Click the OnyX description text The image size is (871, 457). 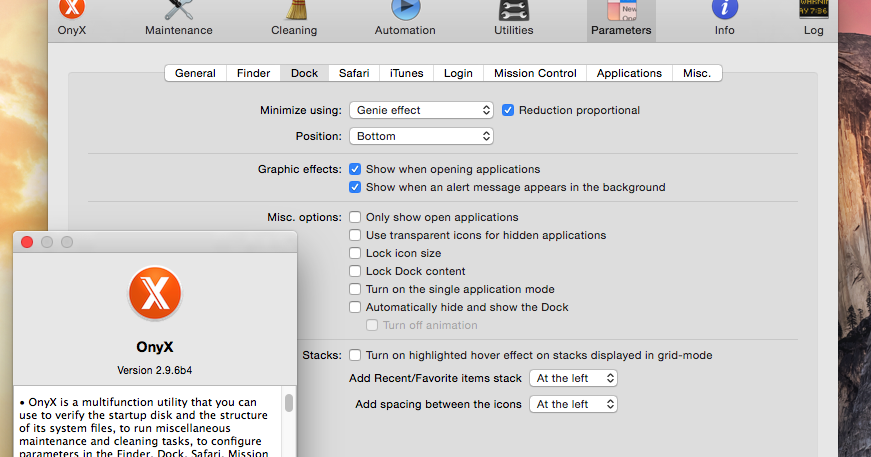tap(144, 428)
